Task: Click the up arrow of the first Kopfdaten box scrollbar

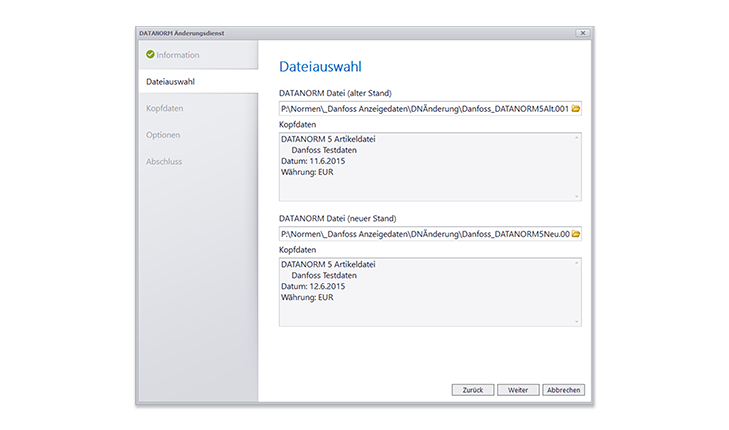Action: (x=577, y=138)
